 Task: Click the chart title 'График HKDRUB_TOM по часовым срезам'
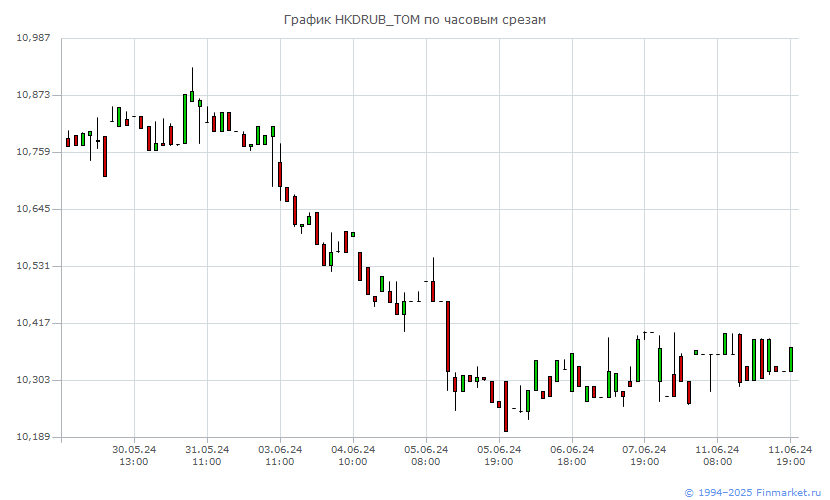tap(414, 20)
